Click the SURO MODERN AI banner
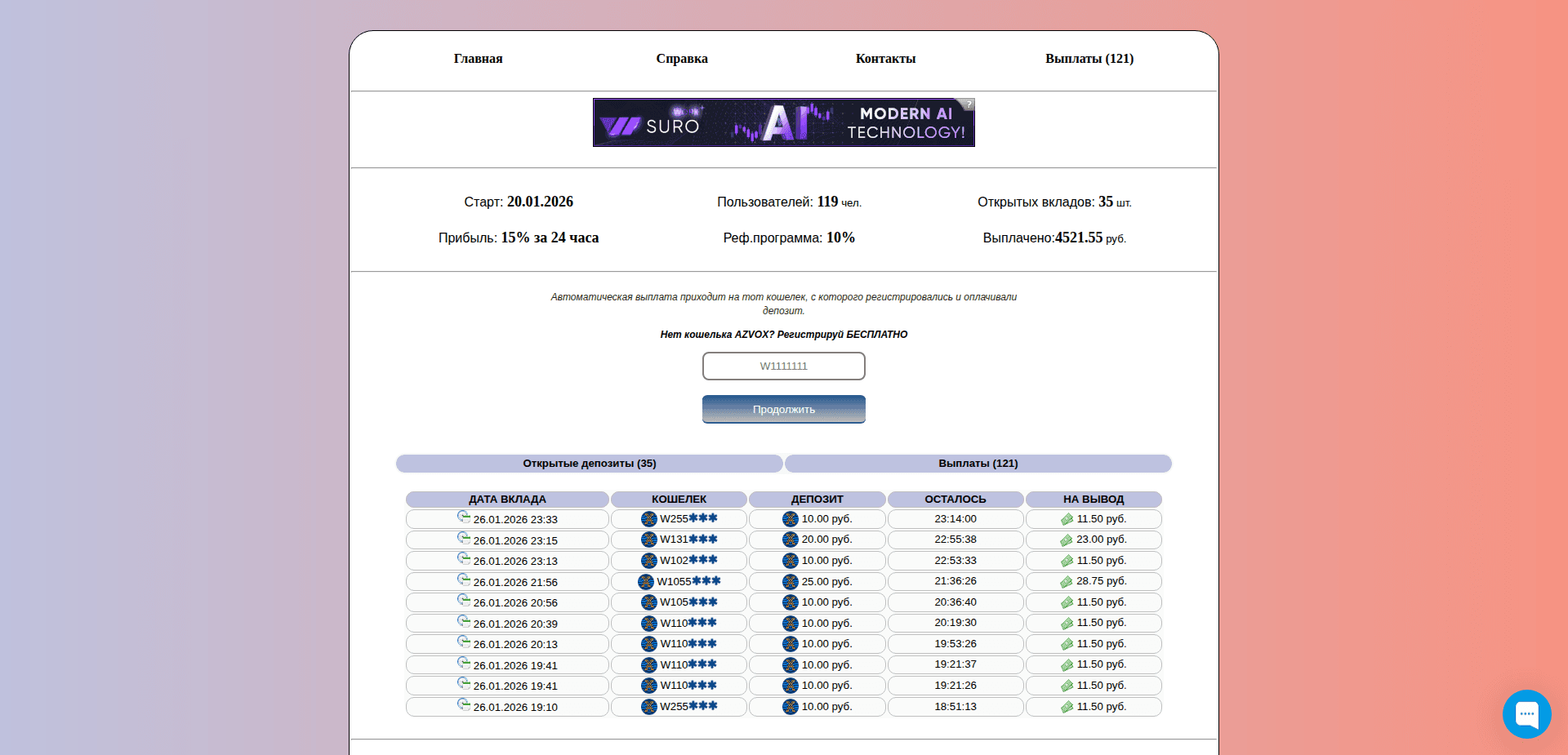 783,122
